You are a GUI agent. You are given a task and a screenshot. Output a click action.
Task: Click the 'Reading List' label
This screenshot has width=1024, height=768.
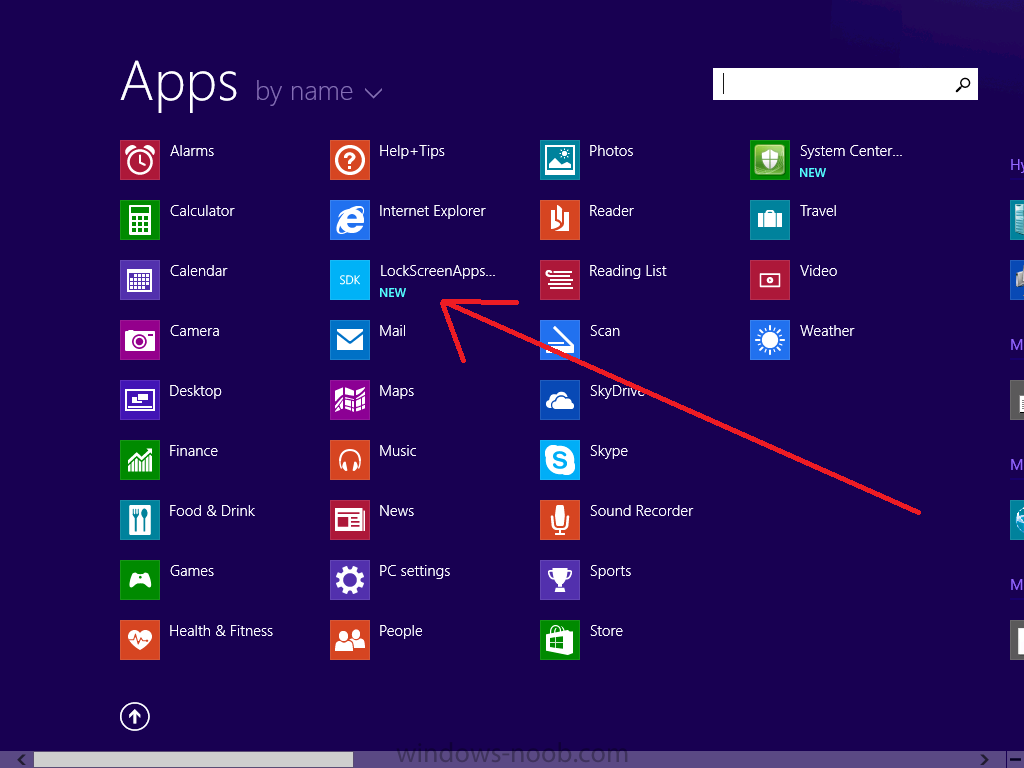(x=628, y=271)
